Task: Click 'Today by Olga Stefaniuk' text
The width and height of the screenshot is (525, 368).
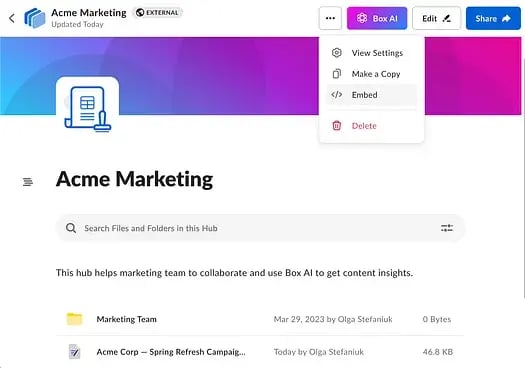Action: (319, 352)
